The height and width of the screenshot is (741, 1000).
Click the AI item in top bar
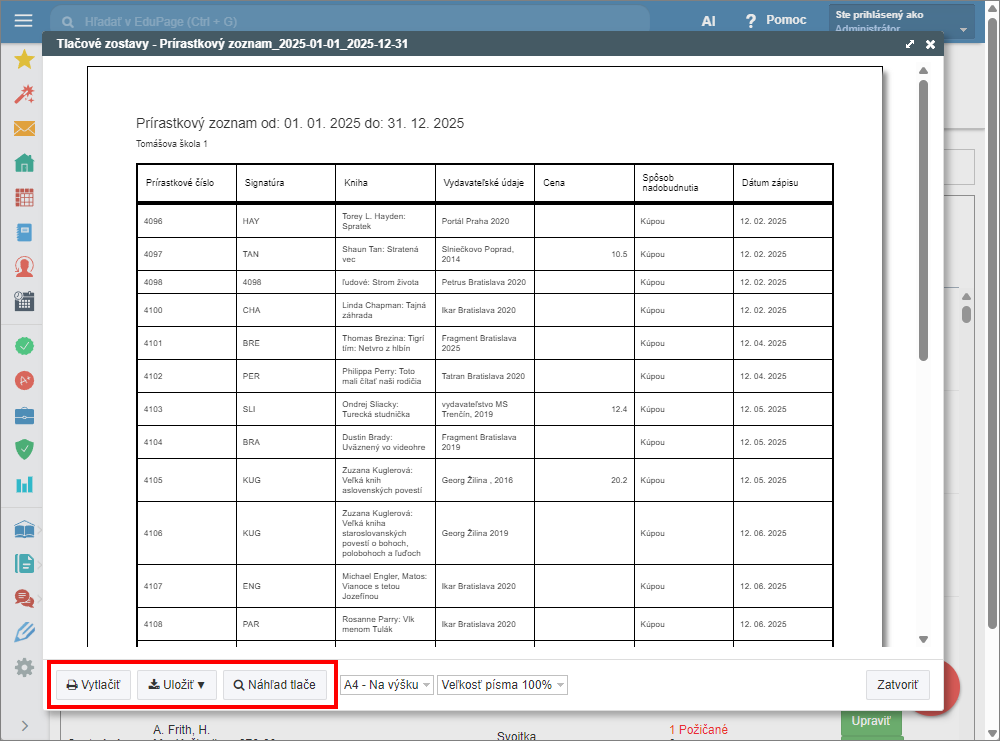[x=708, y=20]
